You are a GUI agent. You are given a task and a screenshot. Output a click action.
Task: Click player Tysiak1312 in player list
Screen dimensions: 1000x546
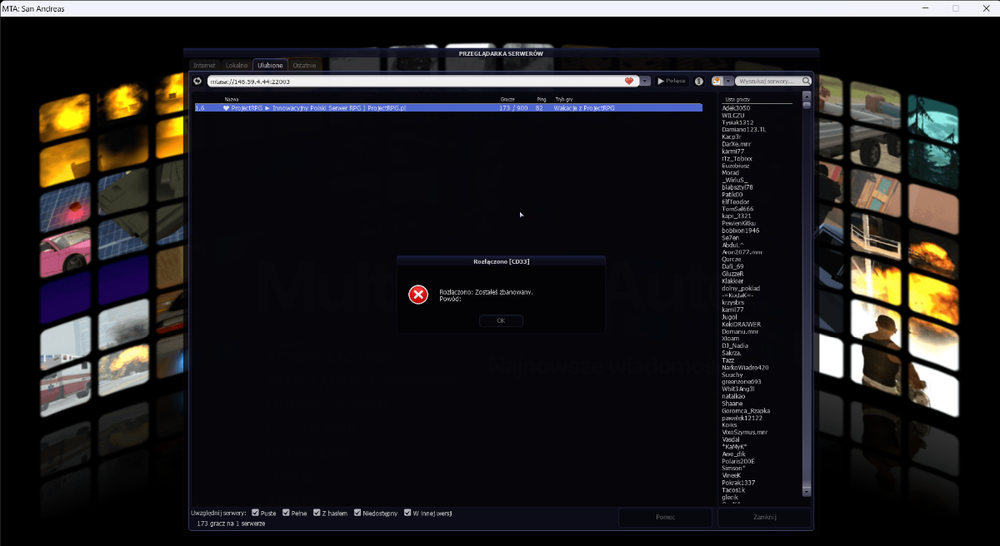737,122
